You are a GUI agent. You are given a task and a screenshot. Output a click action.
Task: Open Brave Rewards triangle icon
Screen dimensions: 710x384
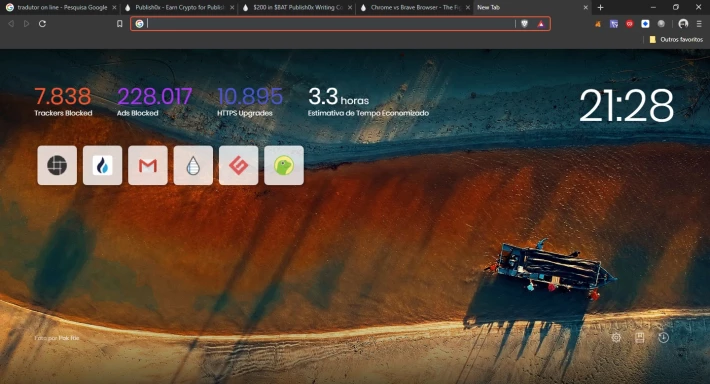coord(541,24)
